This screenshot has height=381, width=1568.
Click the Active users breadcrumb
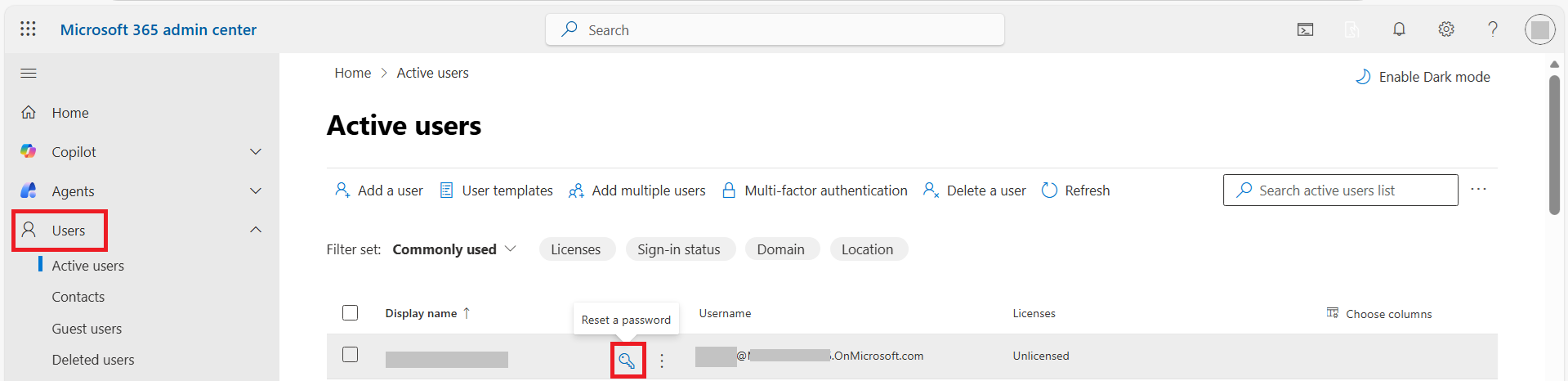(x=433, y=73)
